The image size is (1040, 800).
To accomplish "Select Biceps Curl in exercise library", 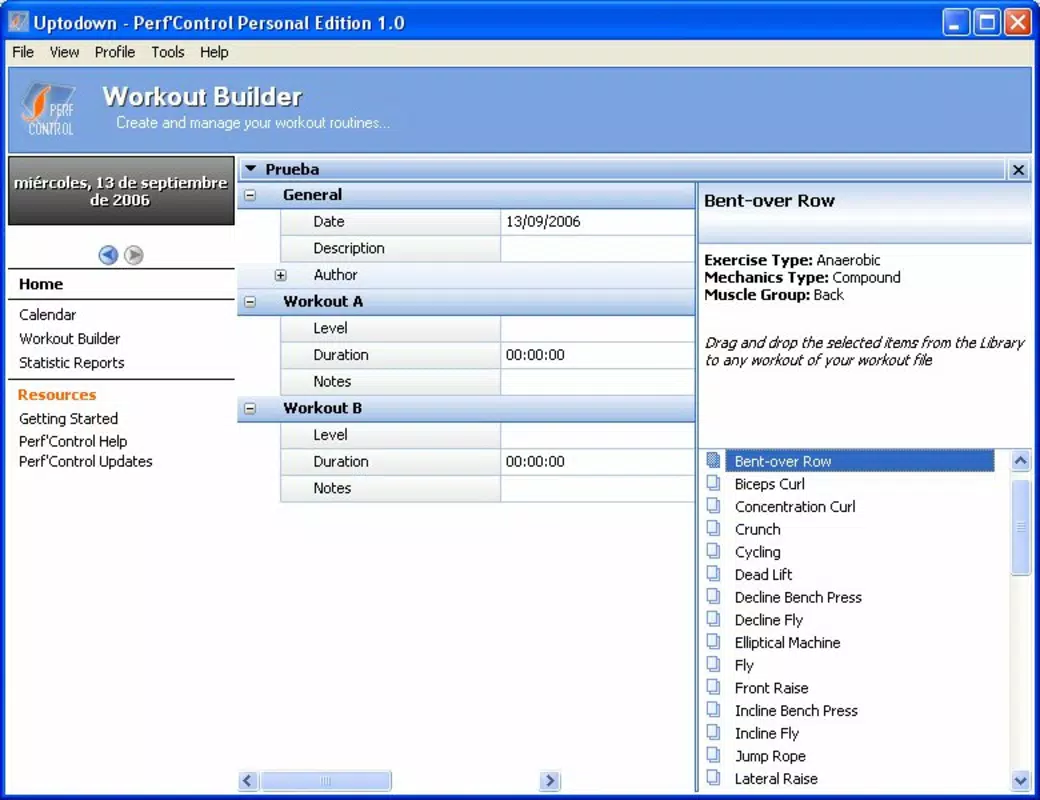I will pyautogui.click(x=769, y=484).
